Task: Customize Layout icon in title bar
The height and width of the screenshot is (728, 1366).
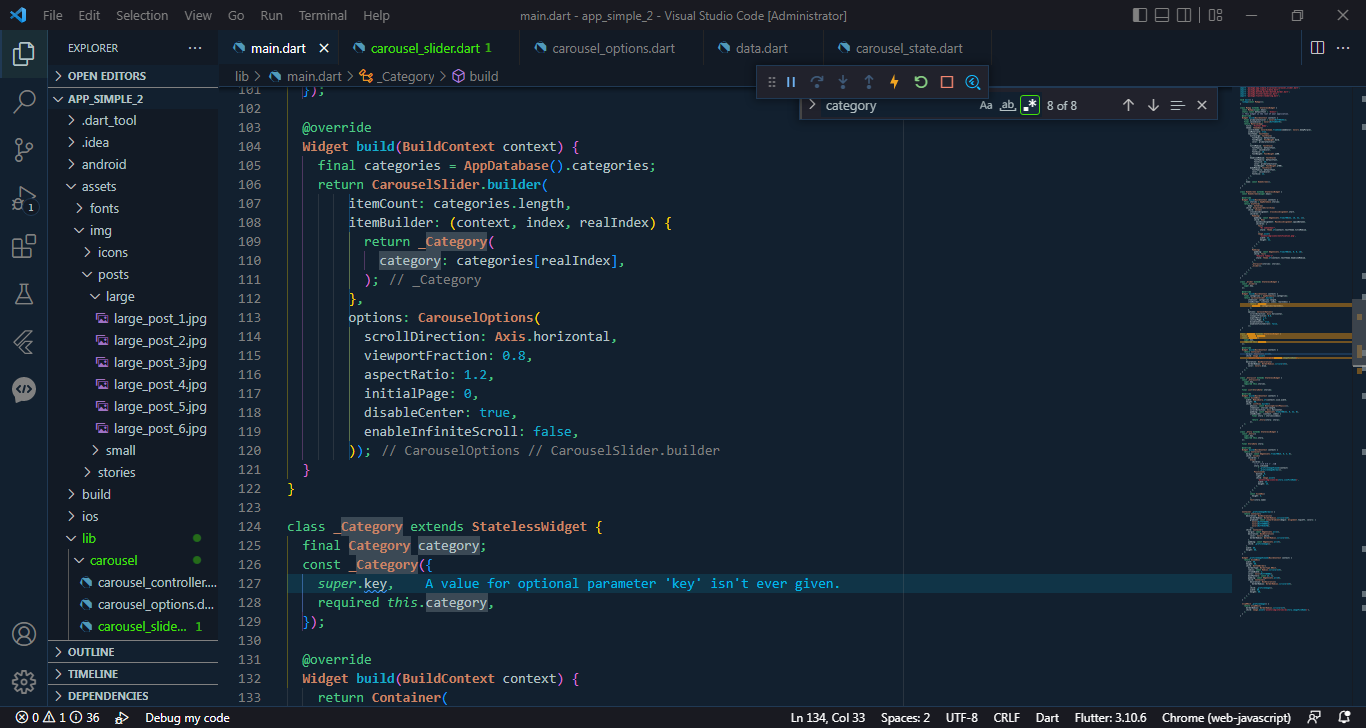Action: (1215, 15)
